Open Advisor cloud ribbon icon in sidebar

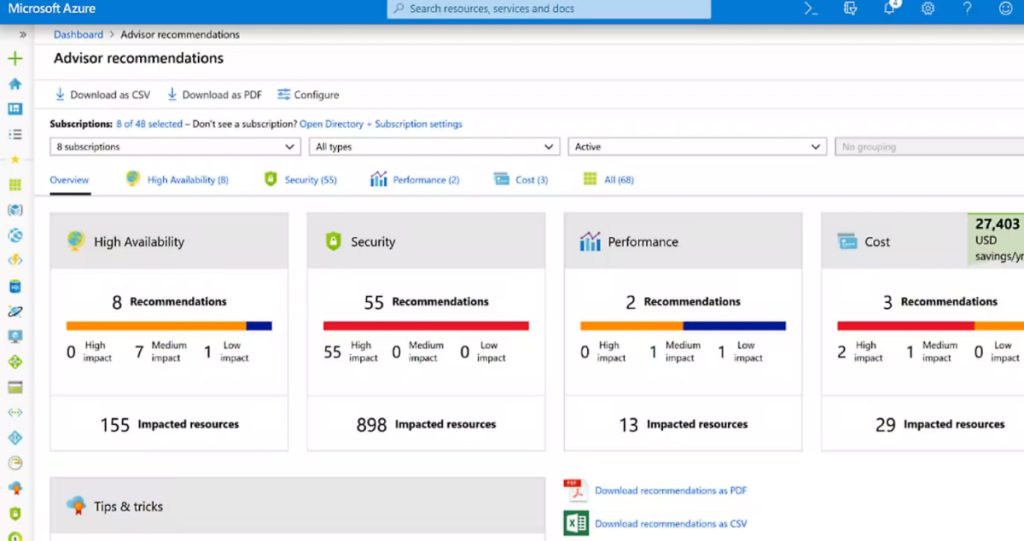pos(15,488)
